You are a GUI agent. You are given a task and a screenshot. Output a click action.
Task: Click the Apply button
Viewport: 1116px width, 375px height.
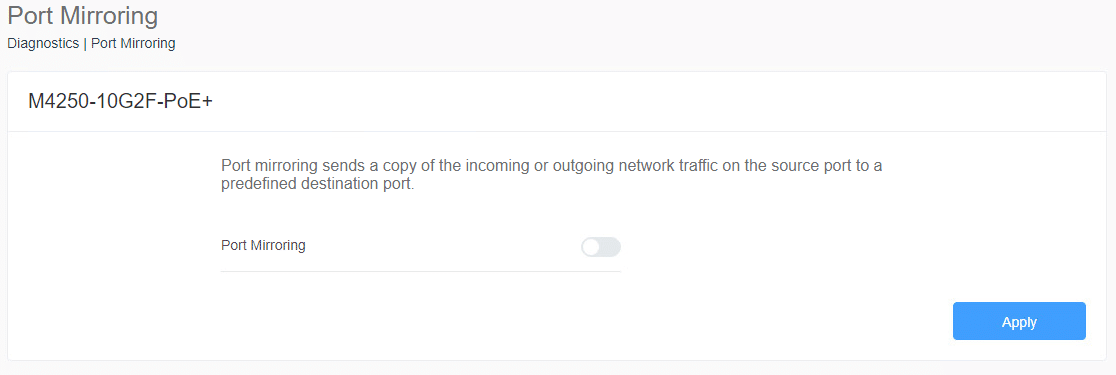pyautogui.click(x=1019, y=322)
